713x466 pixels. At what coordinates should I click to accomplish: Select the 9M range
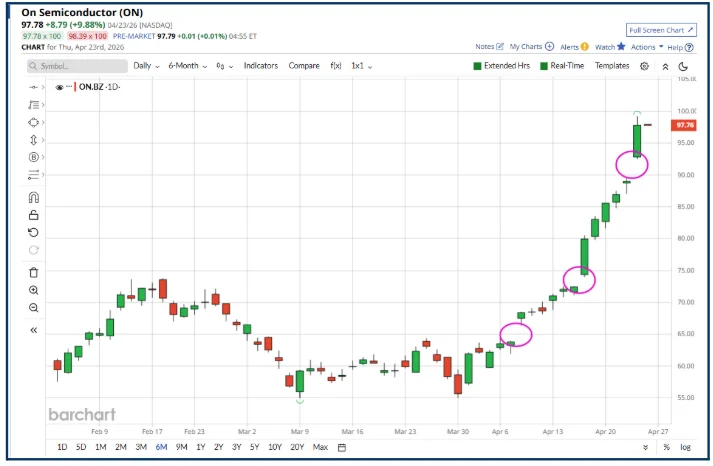181,447
